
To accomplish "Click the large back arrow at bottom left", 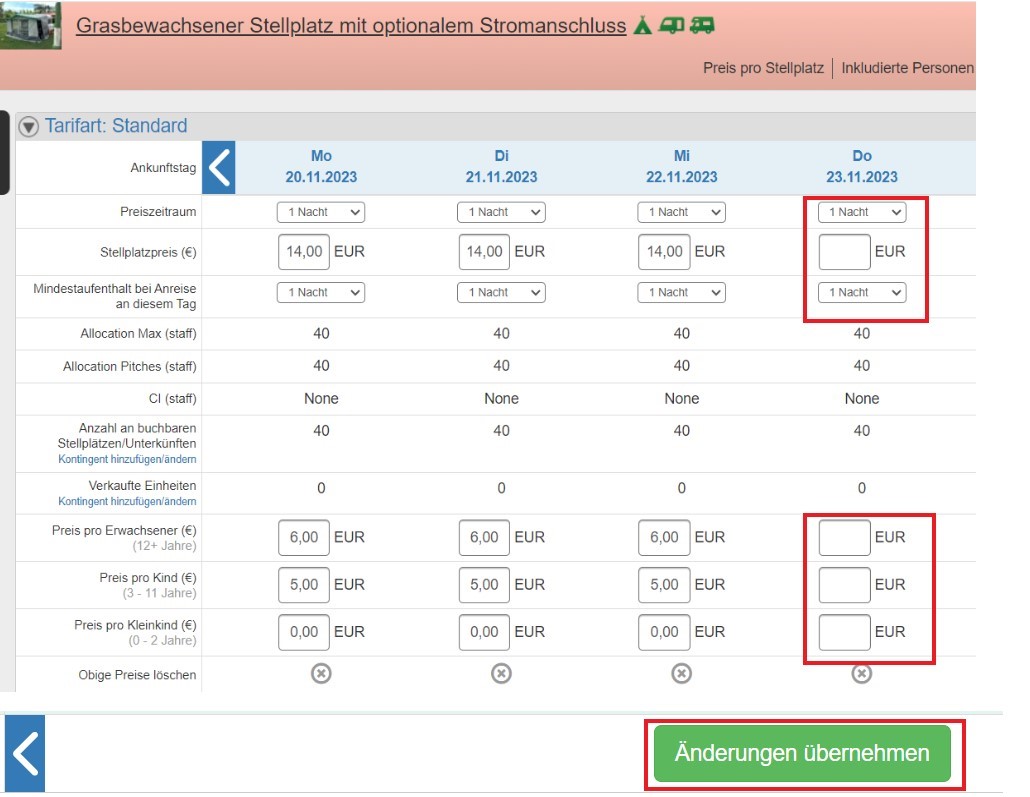I will point(25,753).
